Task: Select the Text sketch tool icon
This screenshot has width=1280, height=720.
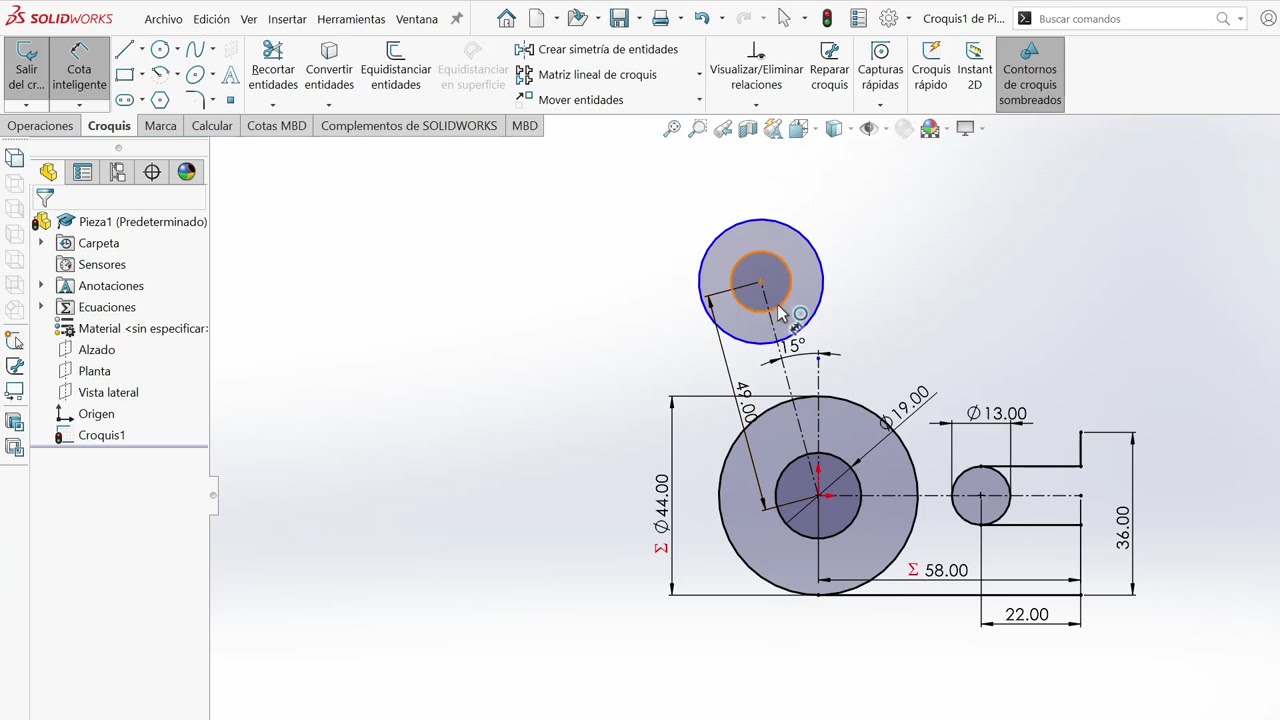Action: click(x=230, y=74)
